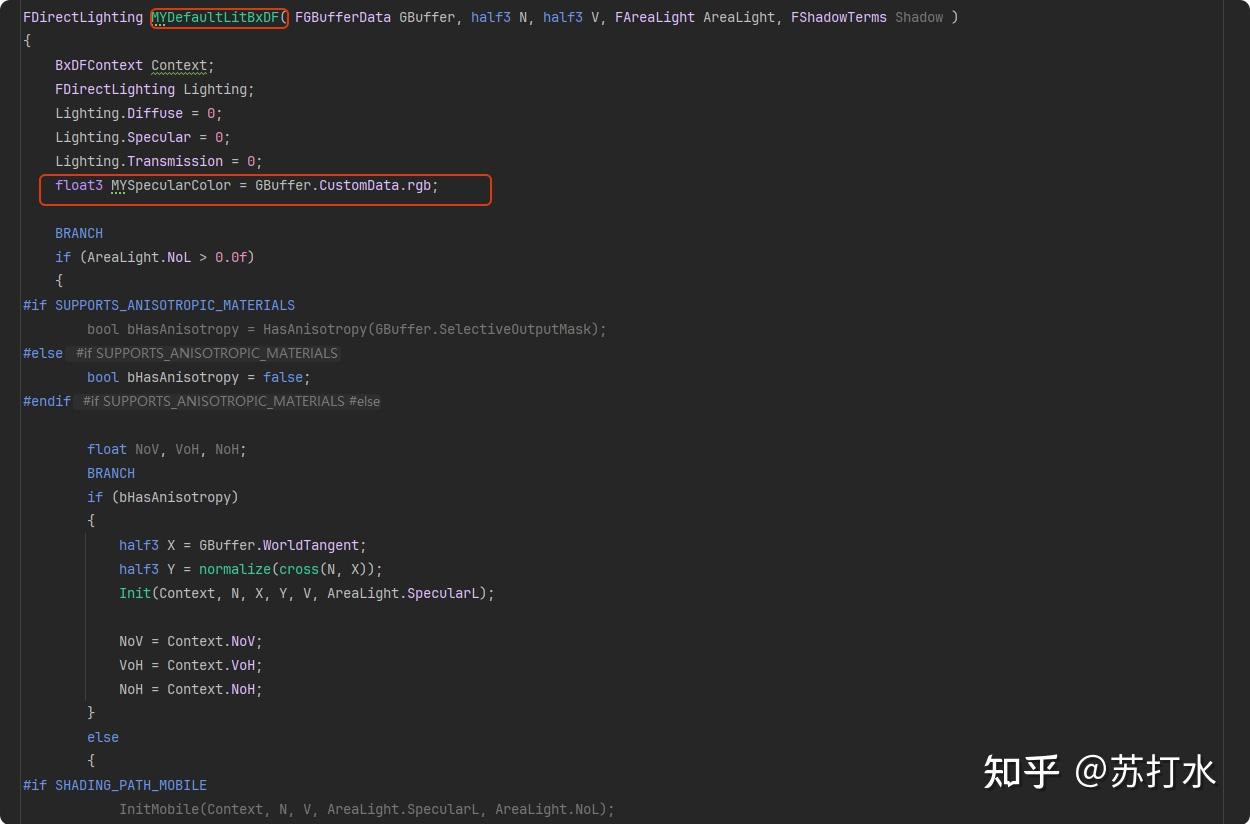The image size is (1250, 824).
Task: Click the Lighting.Transmission assignment line
Action: (x=159, y=161)
